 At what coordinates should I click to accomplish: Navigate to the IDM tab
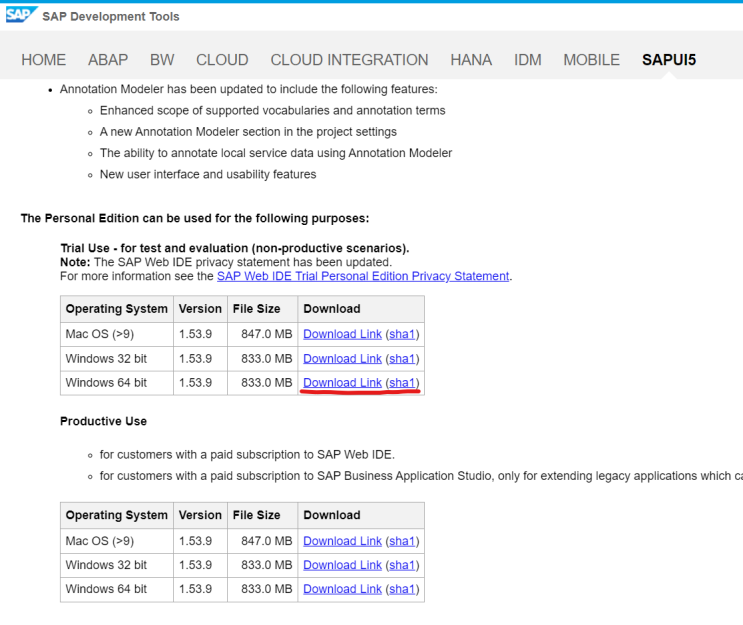(527, 60)
